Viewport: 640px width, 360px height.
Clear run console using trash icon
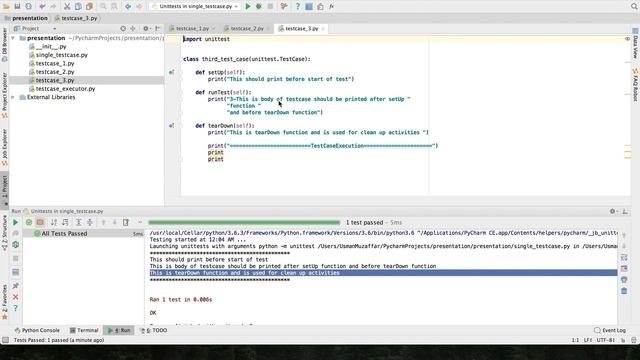[x=624, y=291]
